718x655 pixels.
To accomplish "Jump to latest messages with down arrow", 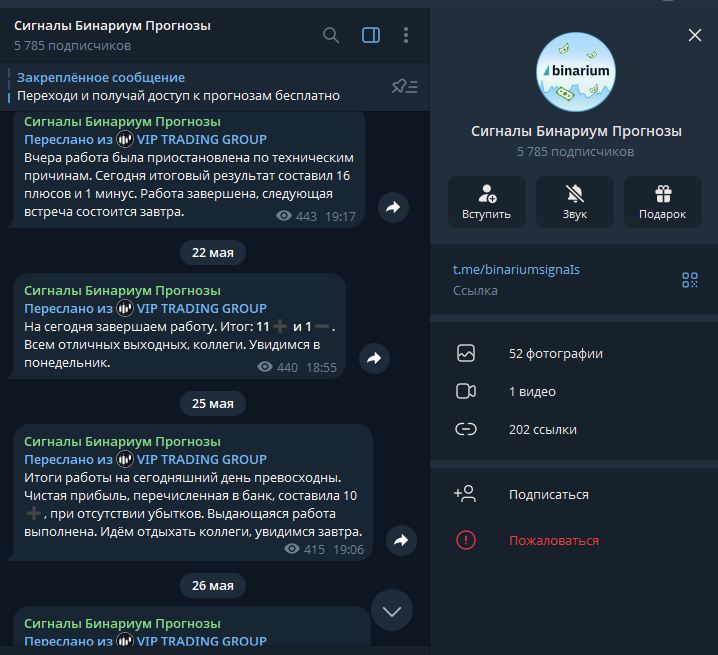I will pos(392,611).
